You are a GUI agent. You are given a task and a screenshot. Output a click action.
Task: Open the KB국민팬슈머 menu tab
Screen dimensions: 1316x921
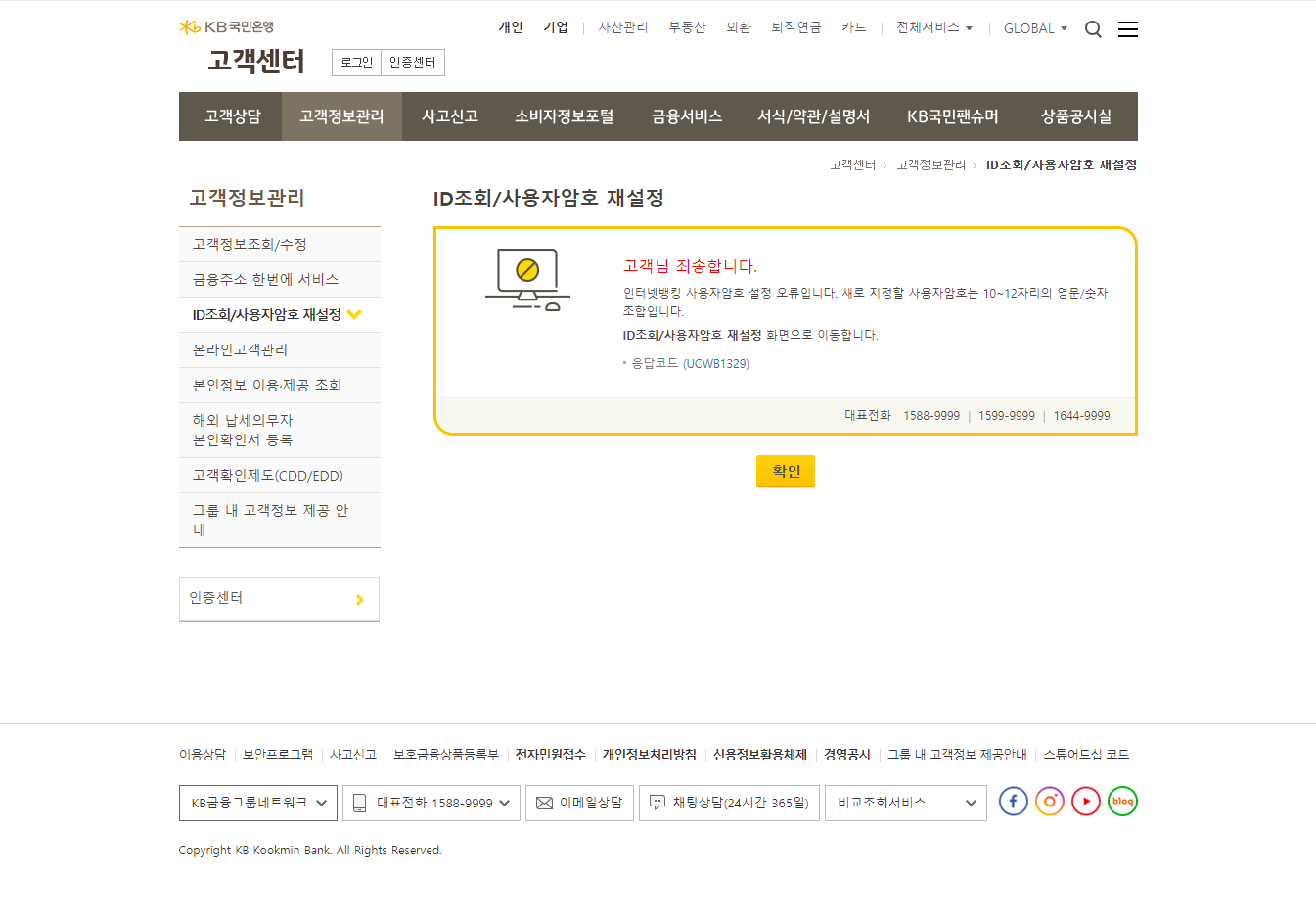click(953, 116)
